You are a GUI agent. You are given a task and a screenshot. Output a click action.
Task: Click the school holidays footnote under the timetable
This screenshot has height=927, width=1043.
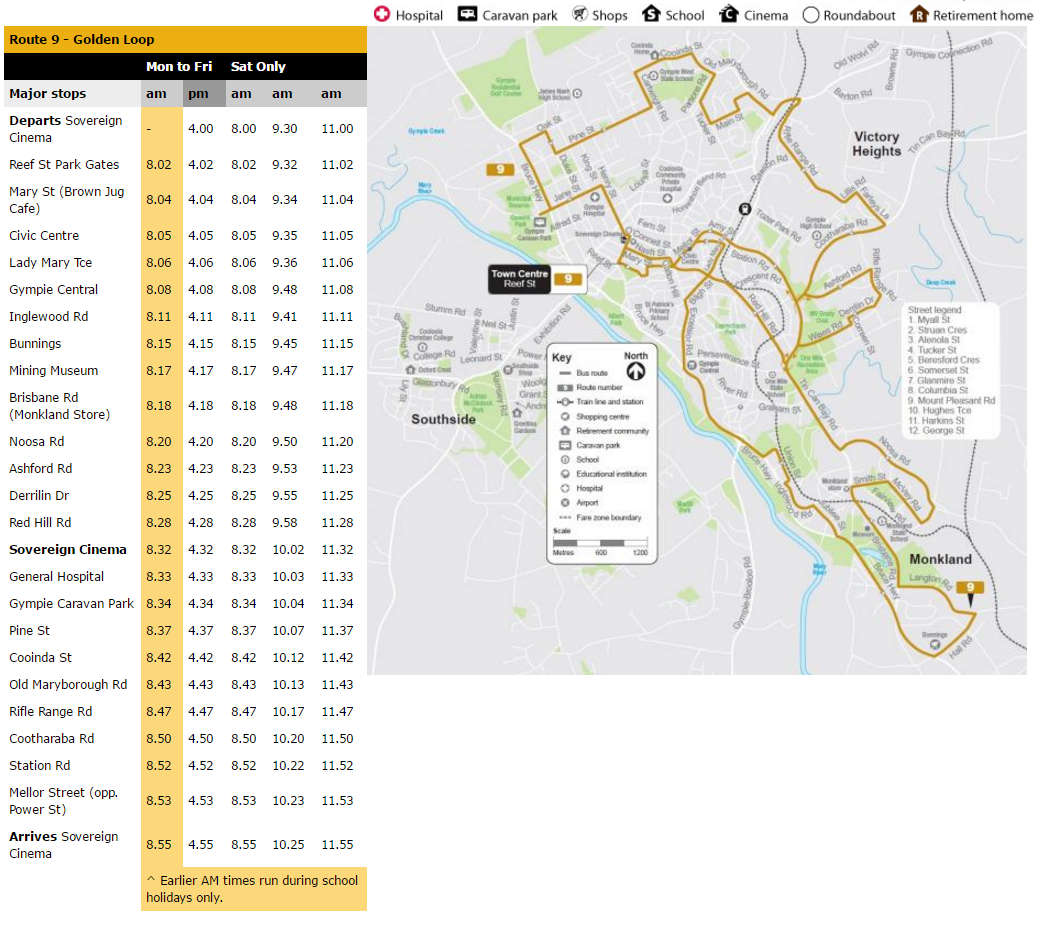[253, 889]
